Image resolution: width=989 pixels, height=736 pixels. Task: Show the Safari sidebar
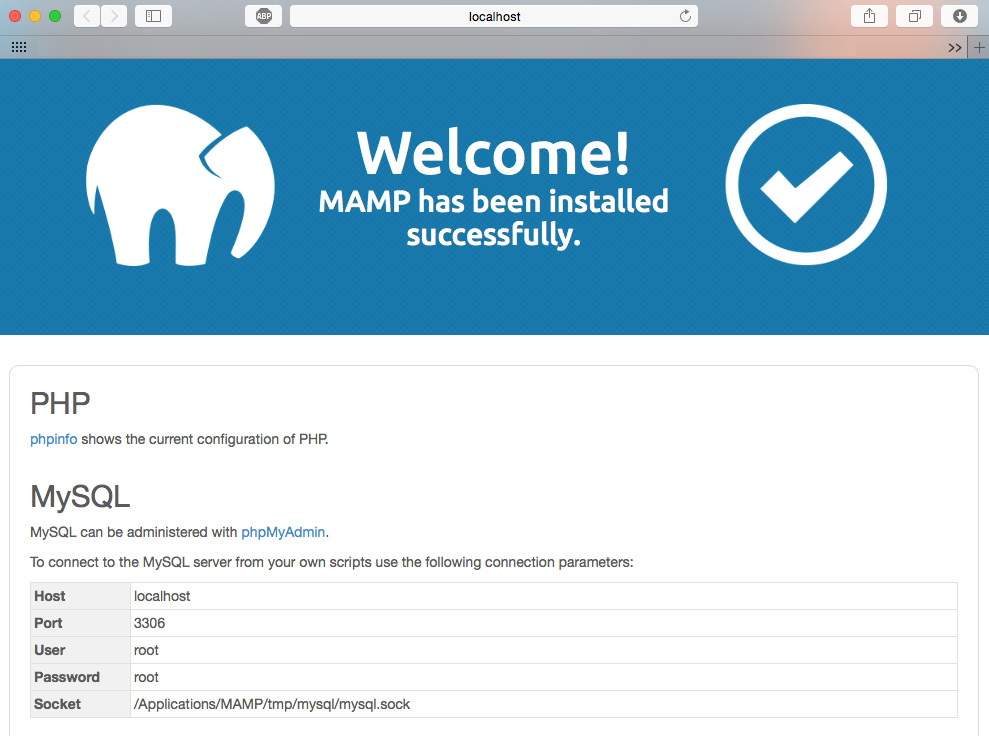coord(153,16)
